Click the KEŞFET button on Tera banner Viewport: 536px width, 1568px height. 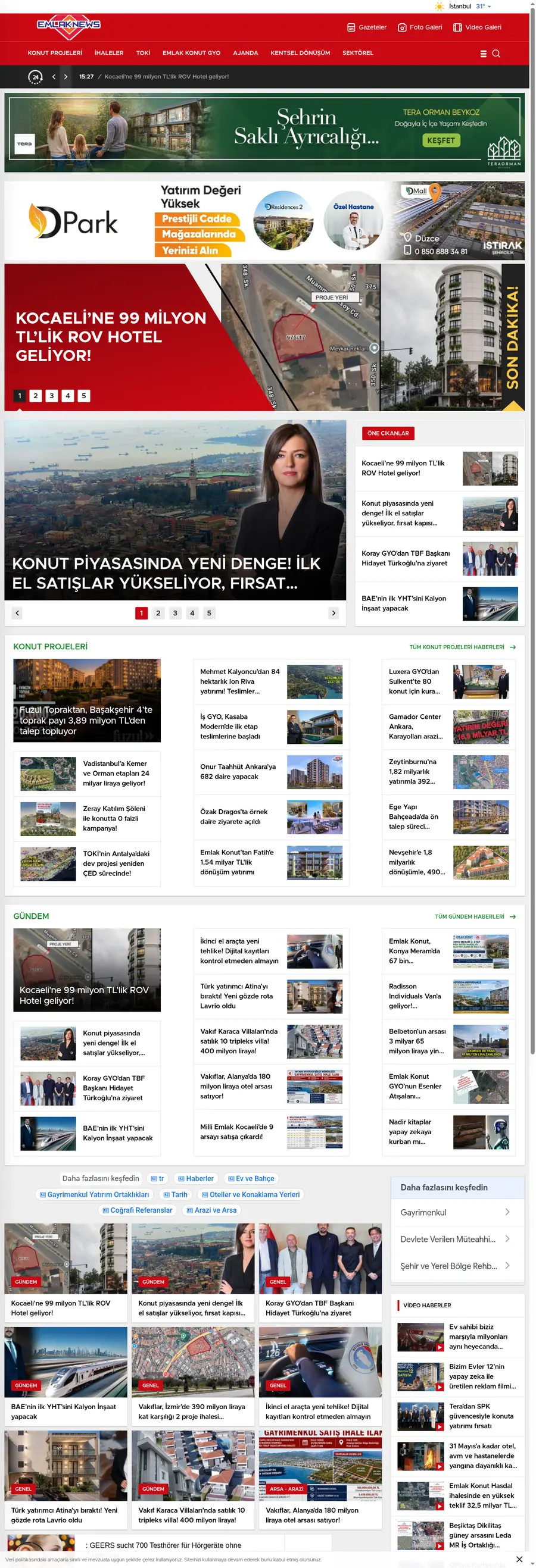click(x=440, y=140)
